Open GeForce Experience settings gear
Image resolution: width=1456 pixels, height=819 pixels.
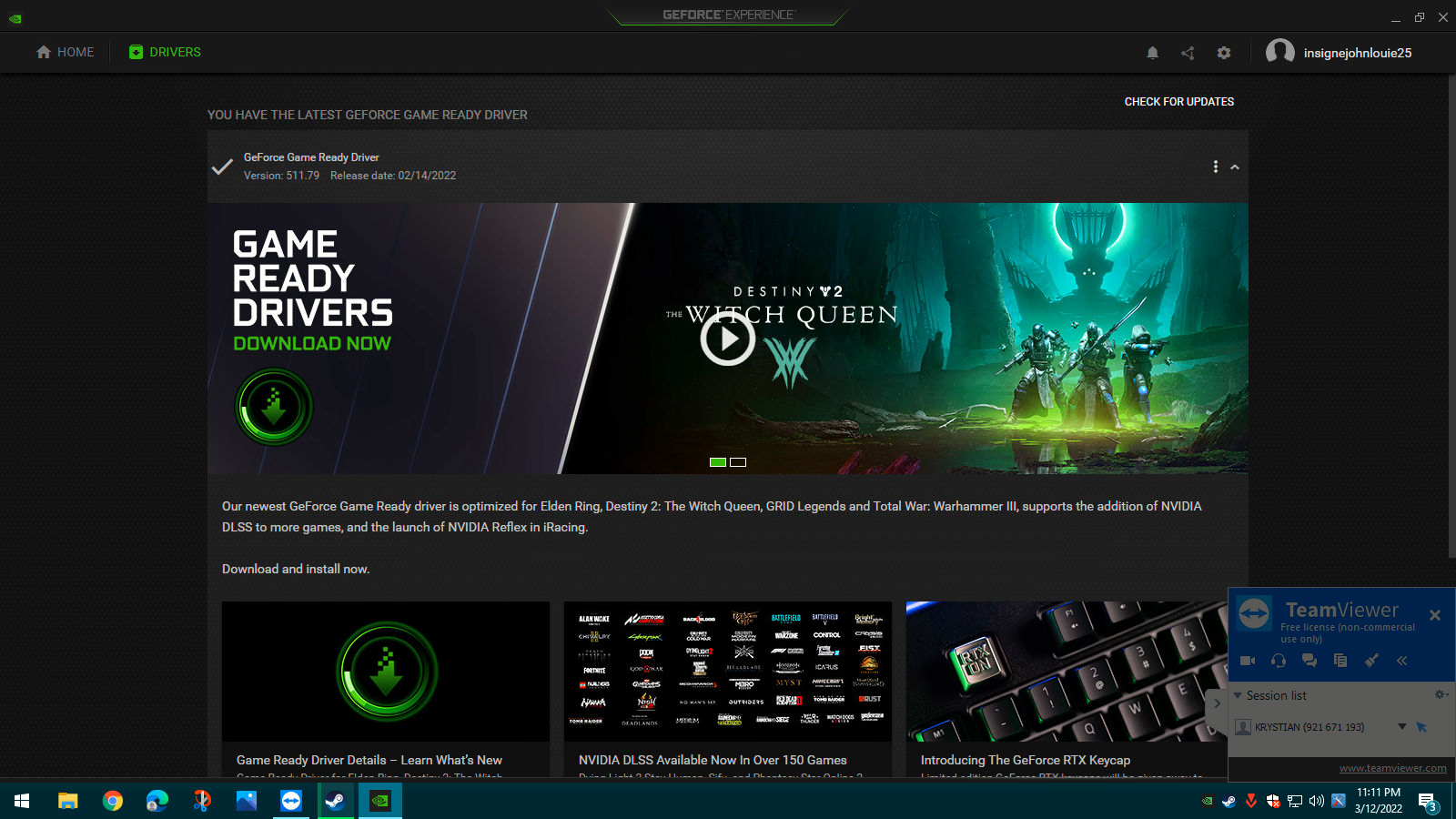point(1224,53)
